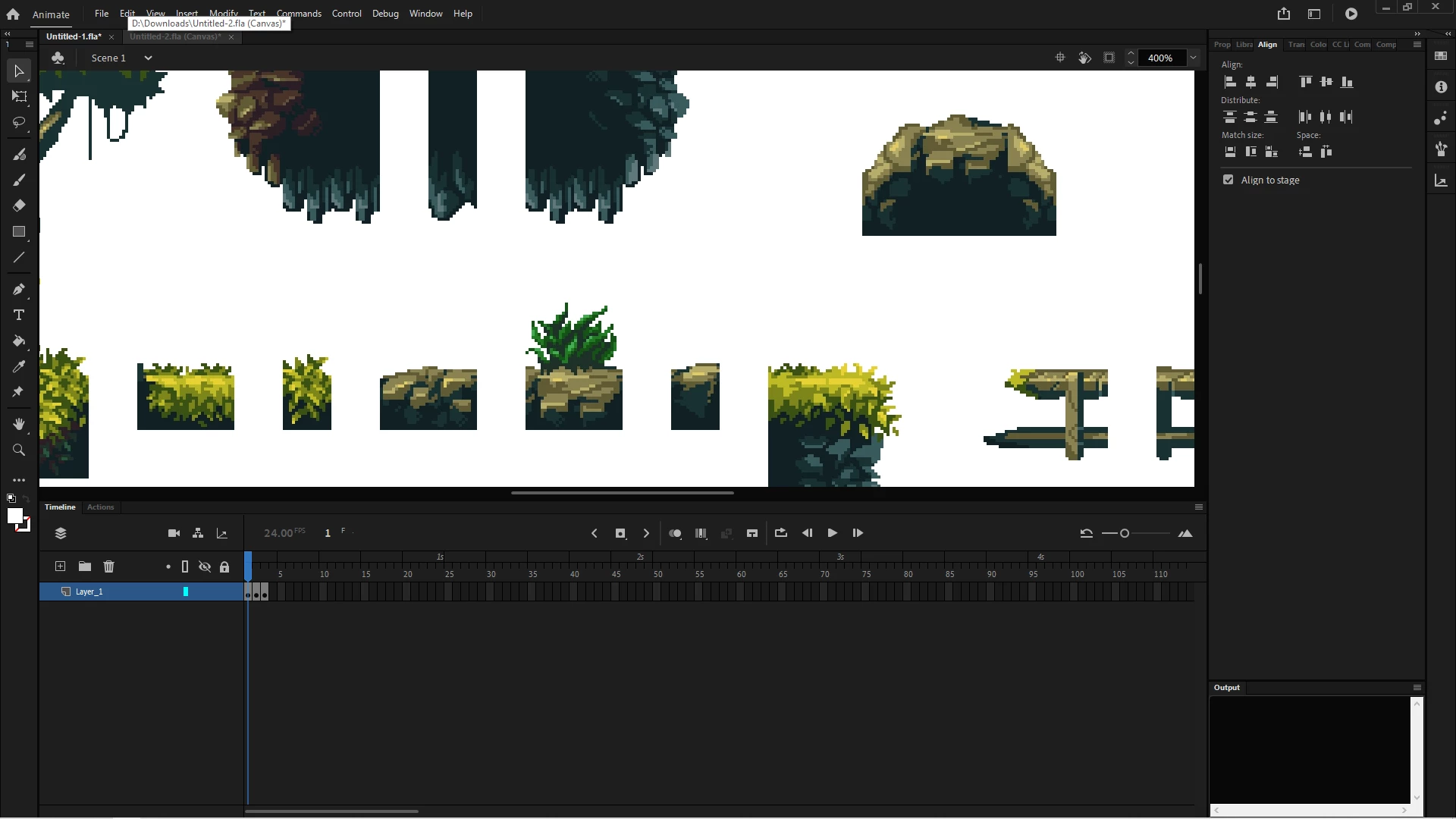The height and width of the screenshot is (819, 1456).
Task: Activate the Eyedropper tool
Action: (19, 367)
